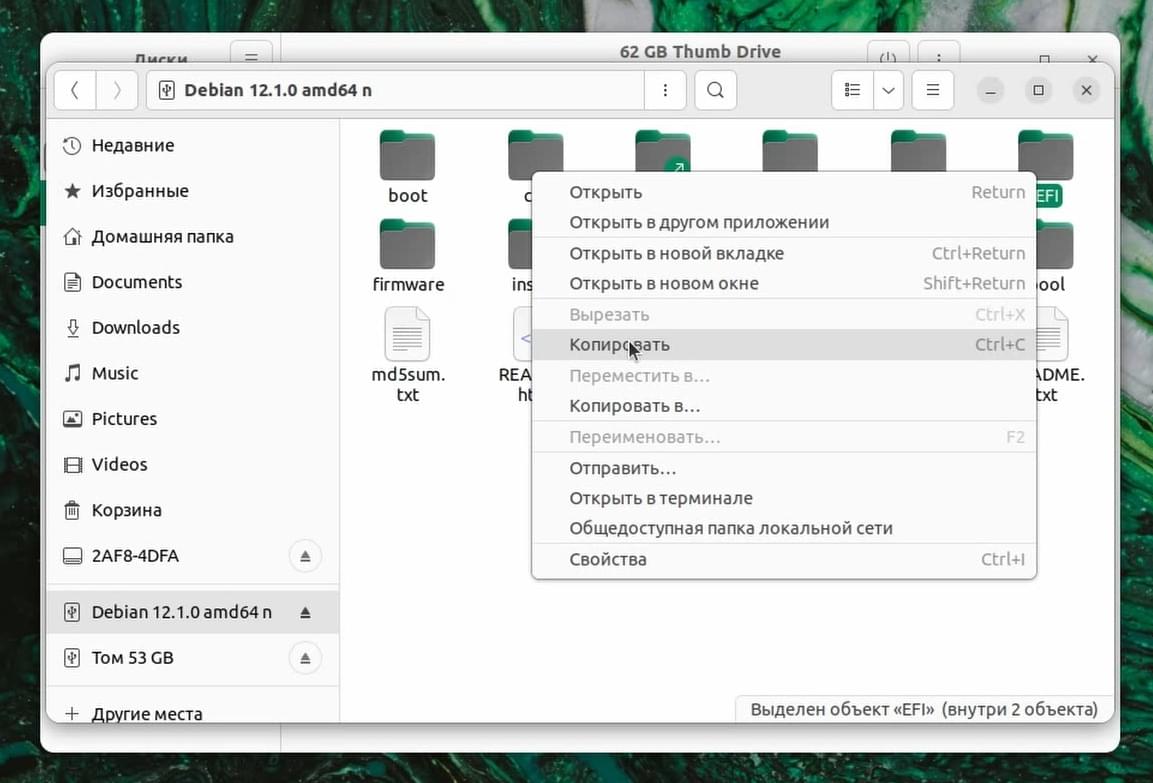Open Trash (Корзина) in sidebar
This screenshot has width=1153, height=783.
192,510
